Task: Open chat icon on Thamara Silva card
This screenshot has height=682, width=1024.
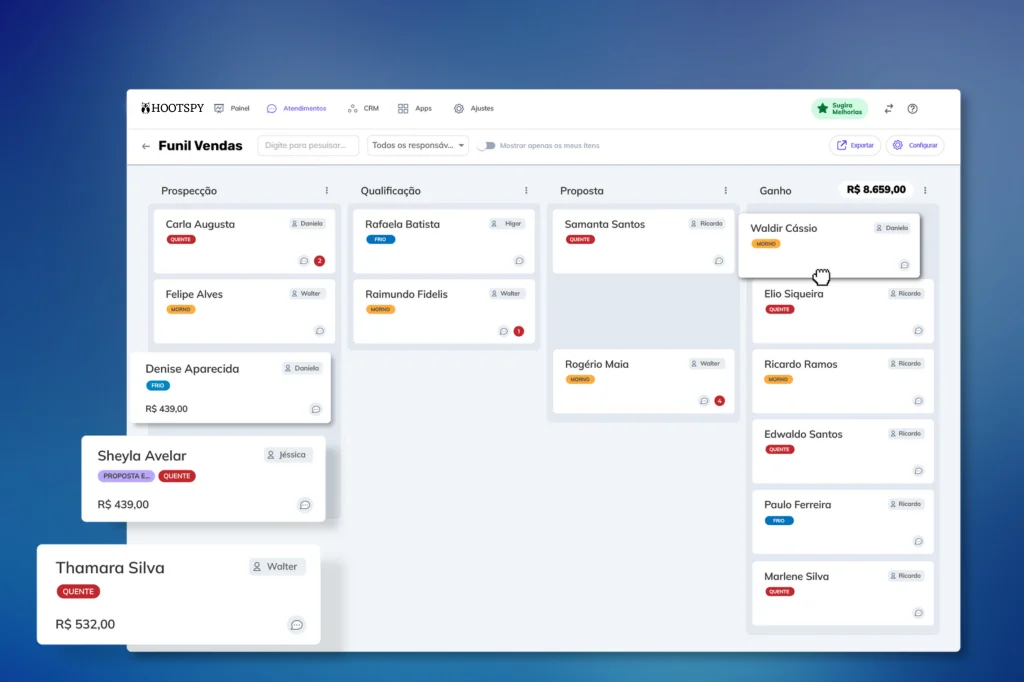Action: tap(296, 625)
